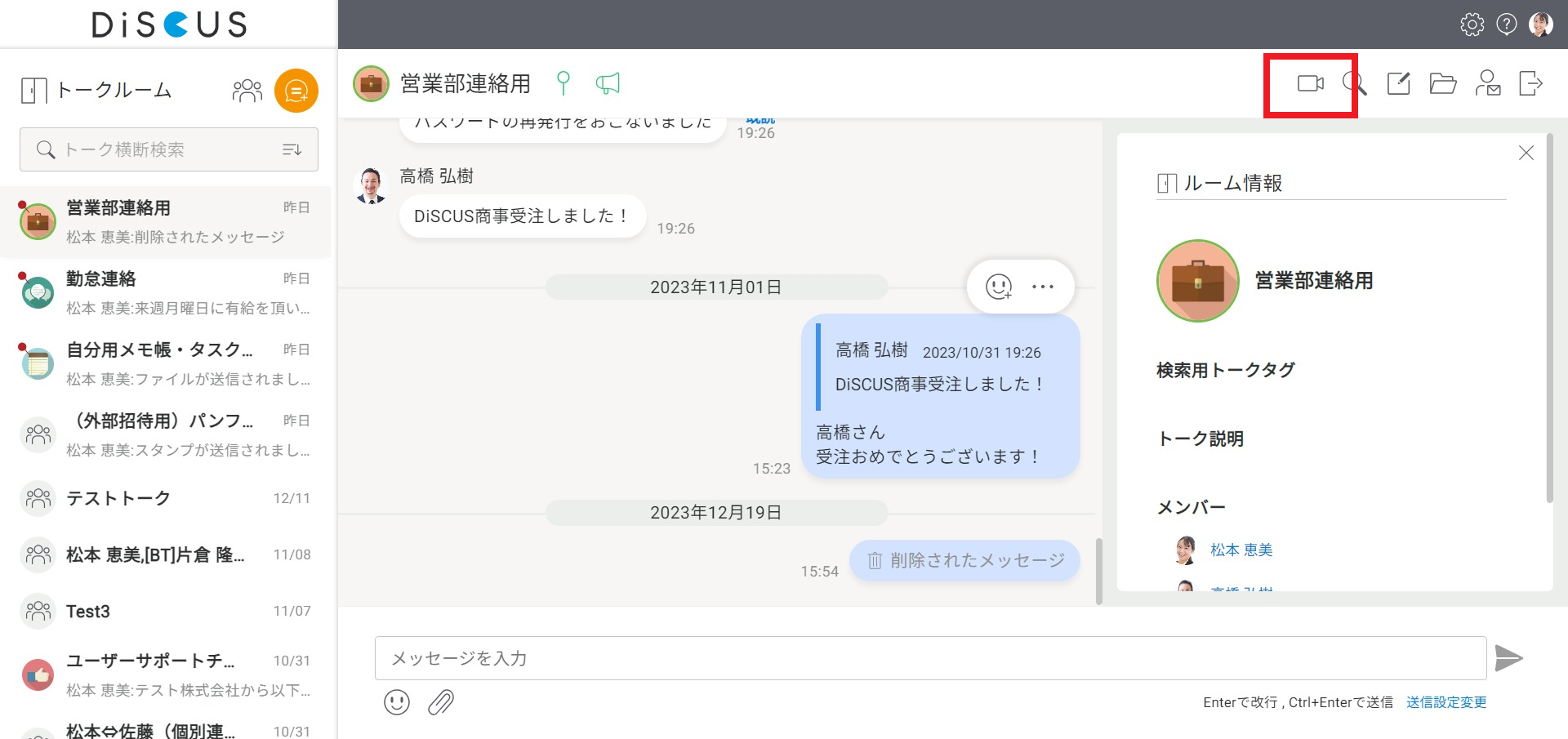Image resolution: width=1568 pixels, height=739 pixels.
Task: Click the 営業部連絡用 title in header
Action: 465,83
